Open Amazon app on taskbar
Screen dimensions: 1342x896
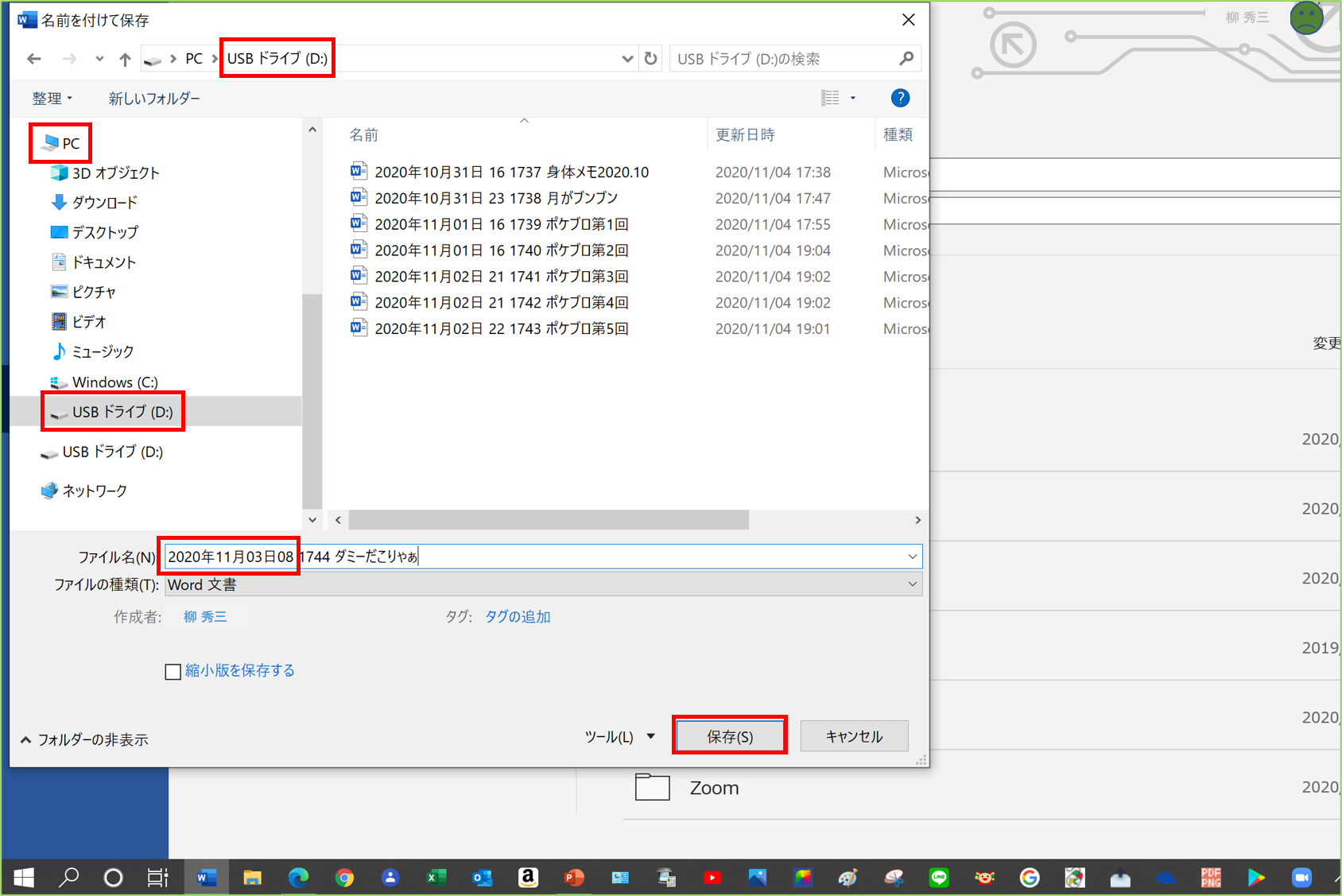(528, 878)
